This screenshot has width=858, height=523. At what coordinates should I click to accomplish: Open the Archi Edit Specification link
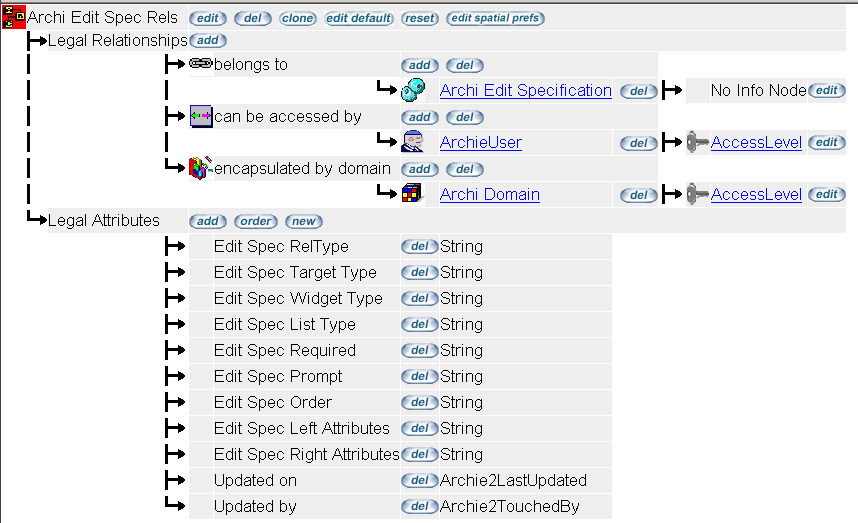pos(525,91)
